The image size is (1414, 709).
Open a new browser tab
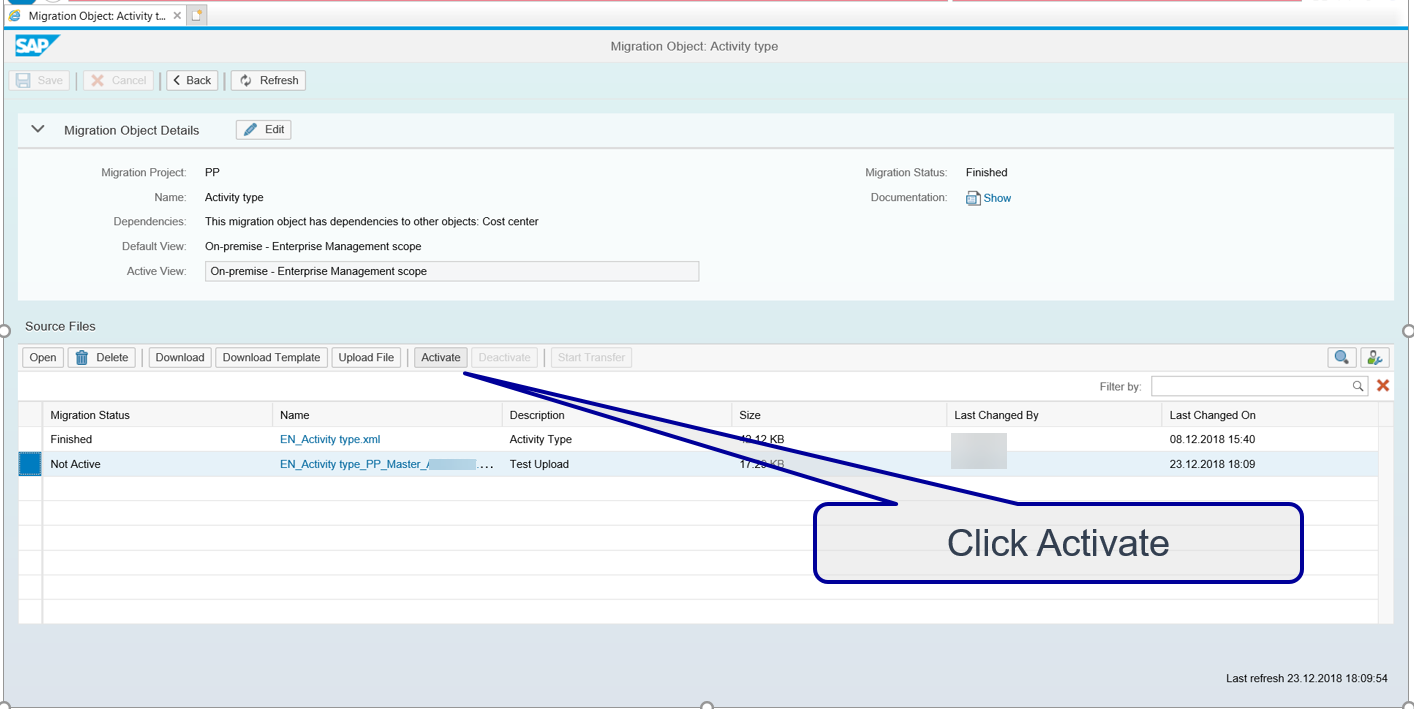point(197,16)
